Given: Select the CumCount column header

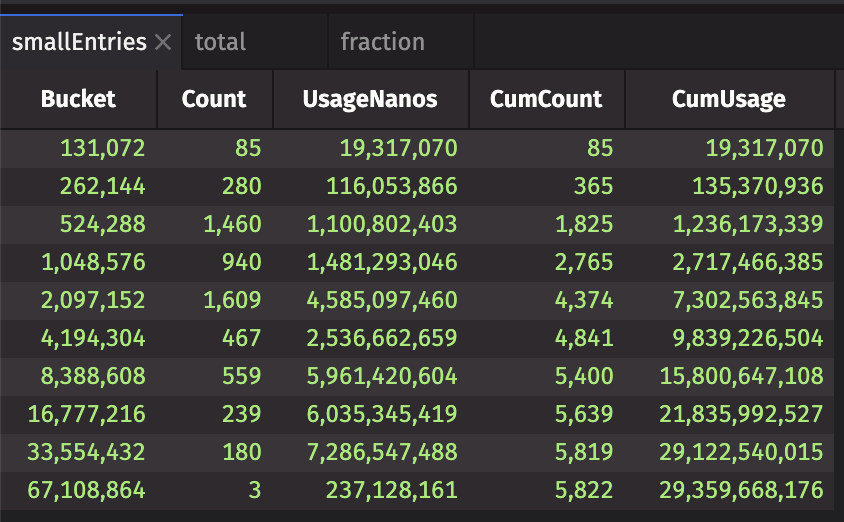Looking at the screenshot, I should click(x=546, y=99).
